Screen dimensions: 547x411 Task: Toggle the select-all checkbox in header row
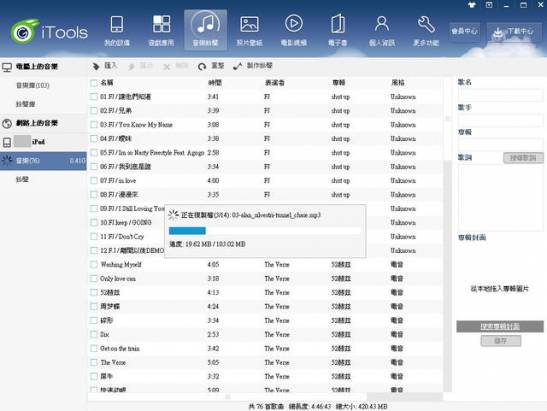(93, 83)
